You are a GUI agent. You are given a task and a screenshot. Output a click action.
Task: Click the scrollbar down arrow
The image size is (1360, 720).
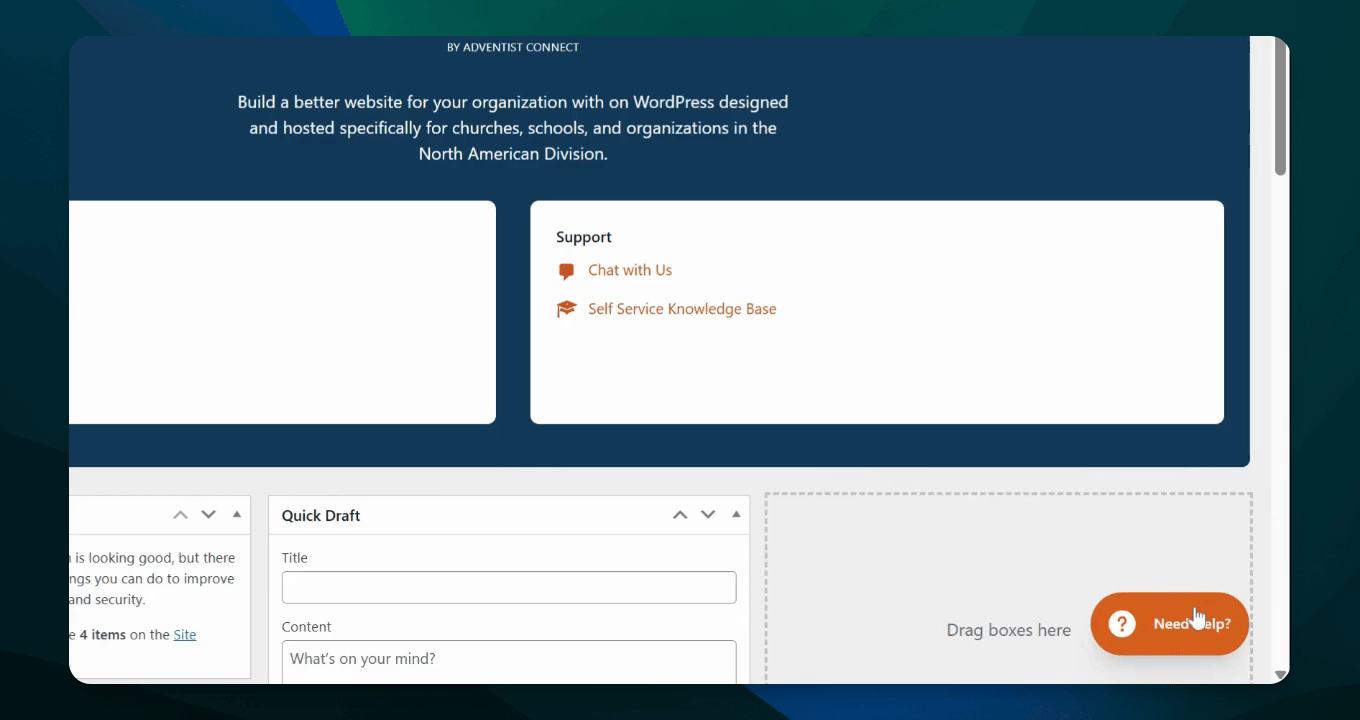pyautogui.click(x=1280, y=675)
